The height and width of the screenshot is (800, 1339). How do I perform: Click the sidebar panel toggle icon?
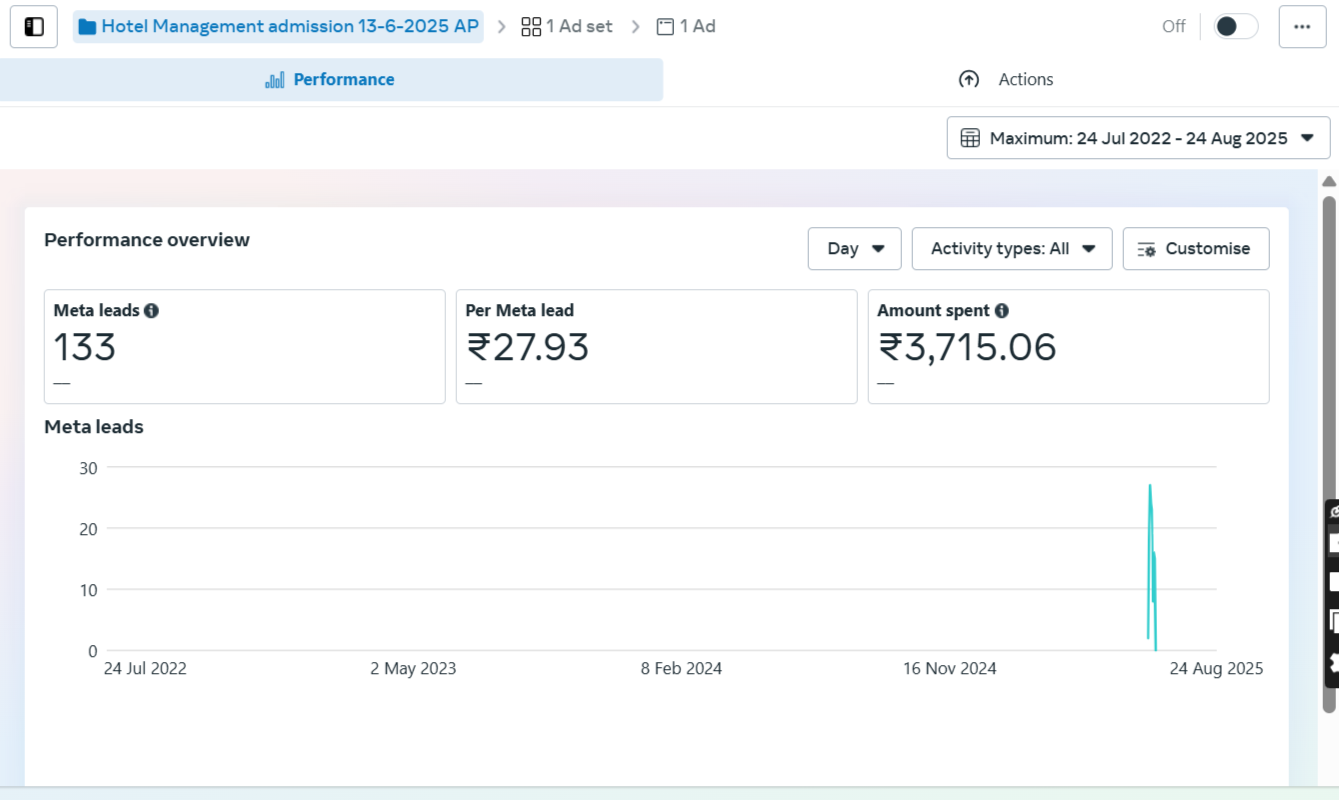pyautogui.click(x=34, y=27)
